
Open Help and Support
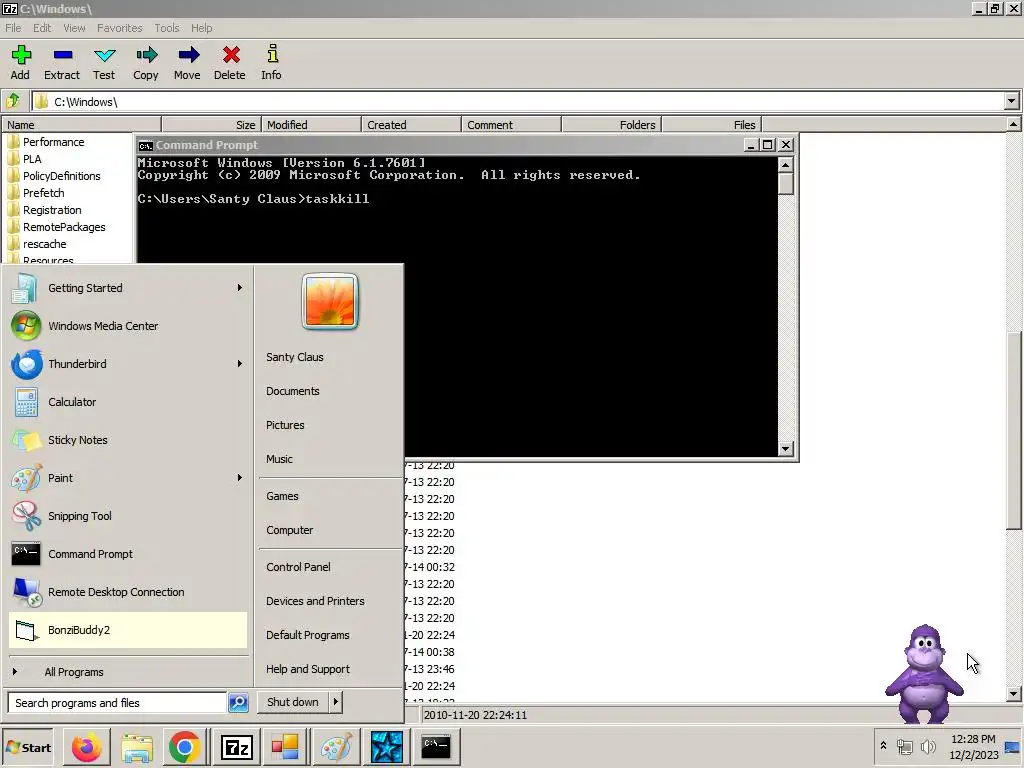click(x=308, y=669)
